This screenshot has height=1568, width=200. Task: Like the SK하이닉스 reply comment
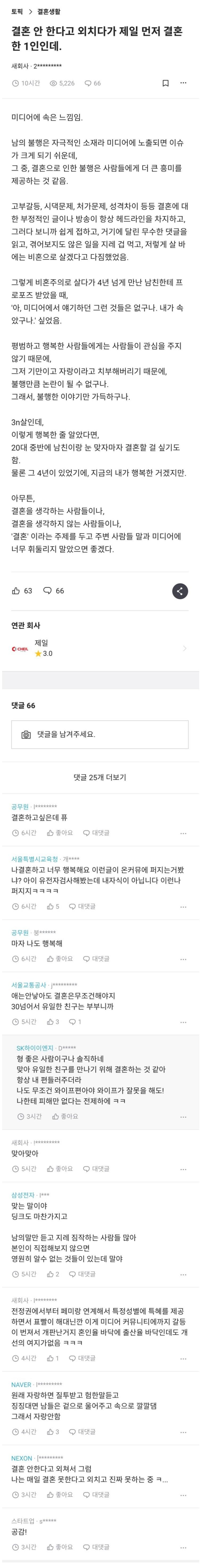pyautogui.click(x=65, y=1116)
